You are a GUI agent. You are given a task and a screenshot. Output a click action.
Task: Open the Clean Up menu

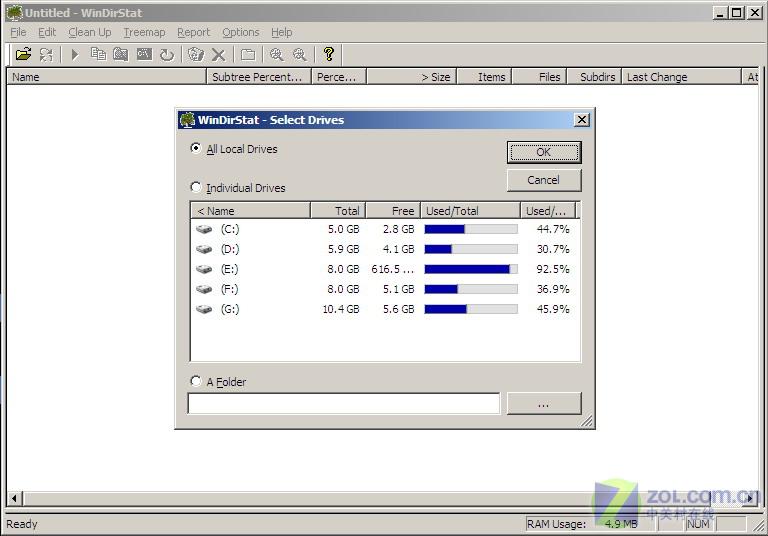click(90, 32)
